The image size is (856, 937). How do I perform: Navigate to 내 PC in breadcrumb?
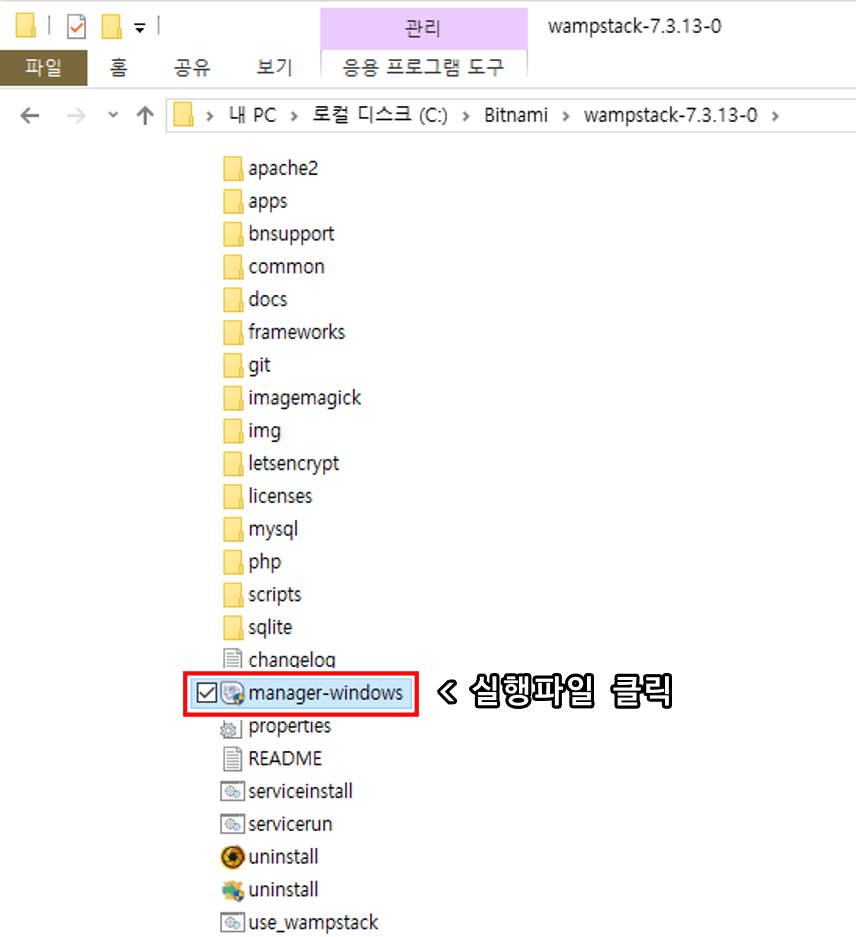pos(253,115)
